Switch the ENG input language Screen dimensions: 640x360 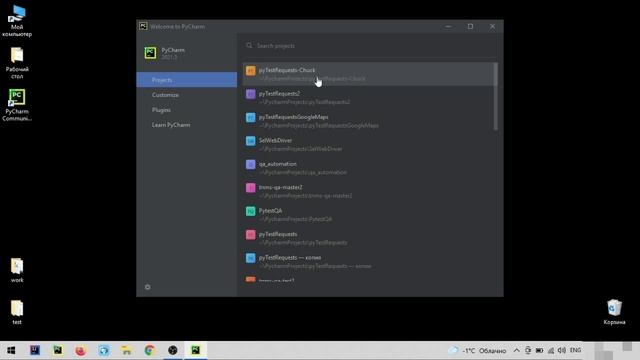(575, 350)
